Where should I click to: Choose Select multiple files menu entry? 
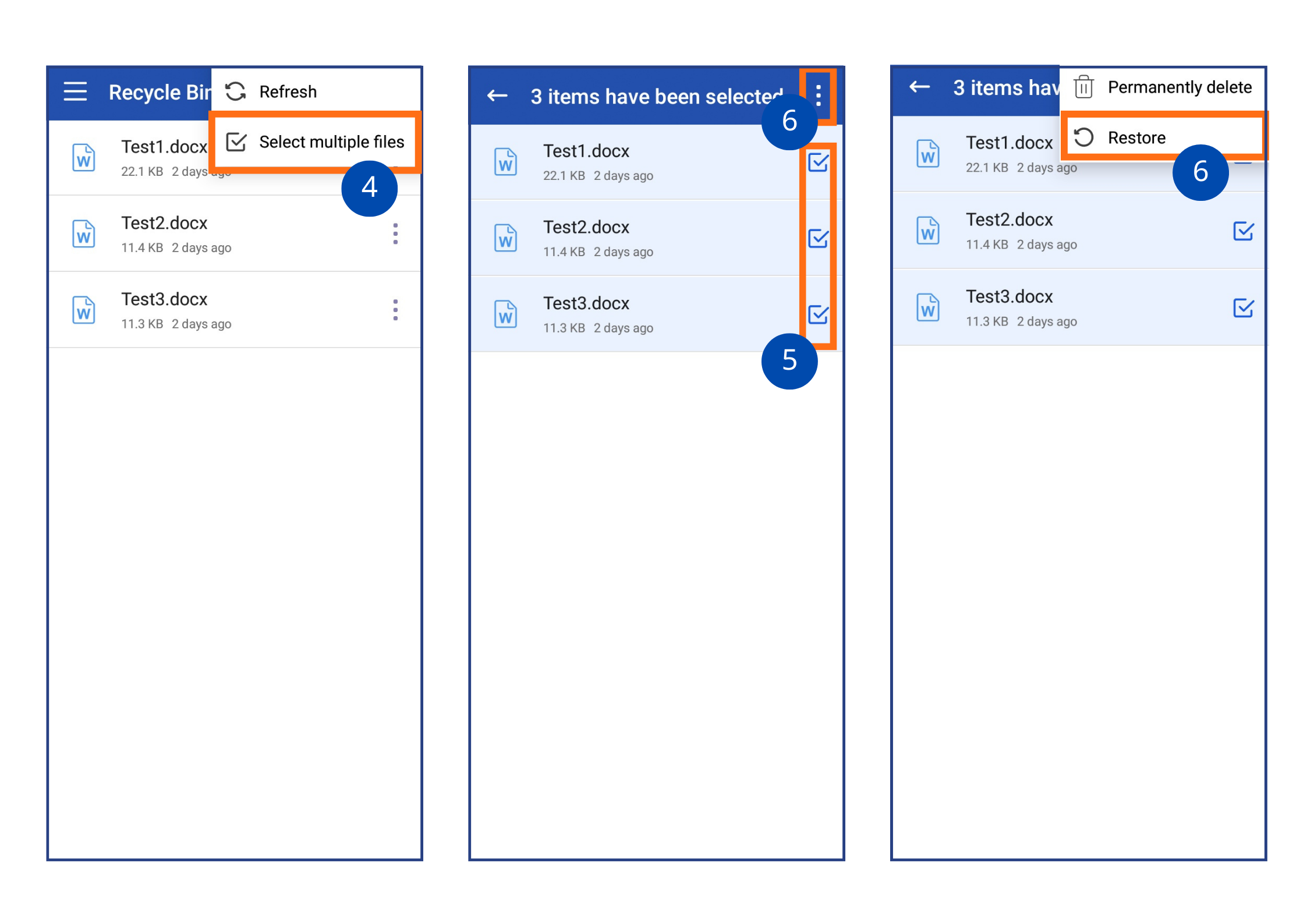(x=315, y=141)
